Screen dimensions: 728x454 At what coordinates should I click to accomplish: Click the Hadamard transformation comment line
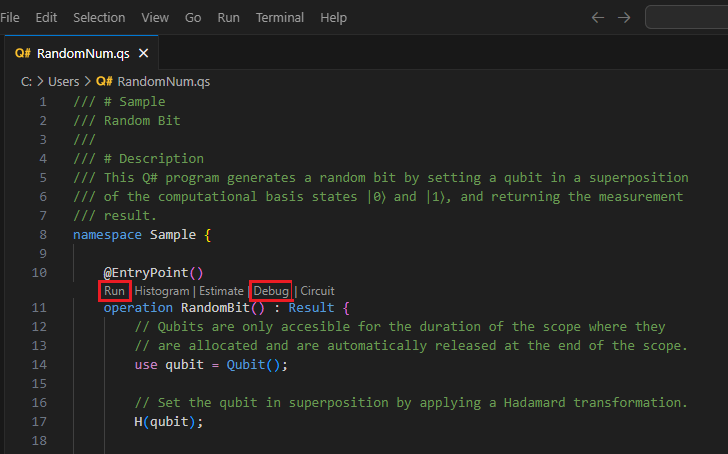point(411,402)
